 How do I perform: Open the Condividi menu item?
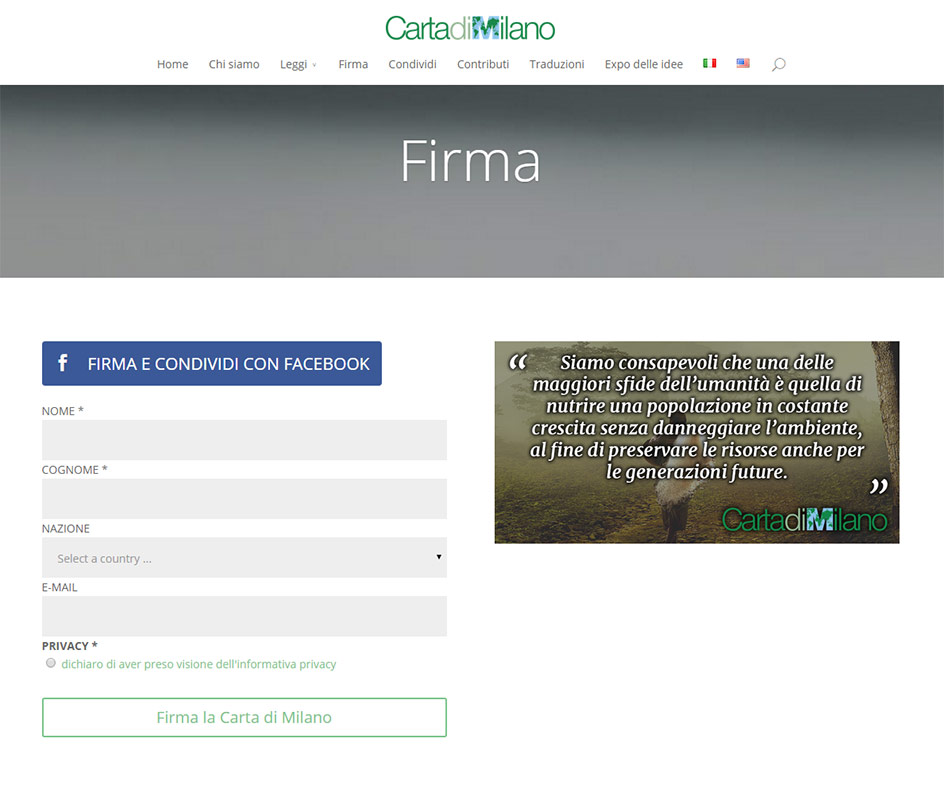click(x=412, y=64)
